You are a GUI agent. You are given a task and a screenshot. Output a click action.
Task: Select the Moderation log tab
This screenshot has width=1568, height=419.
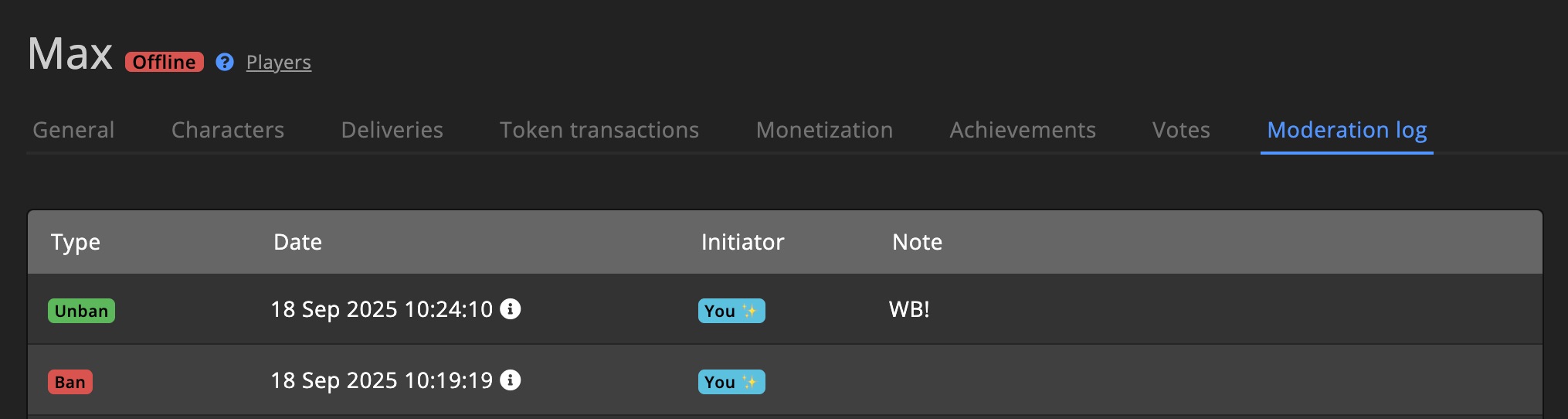[1346, 130]
